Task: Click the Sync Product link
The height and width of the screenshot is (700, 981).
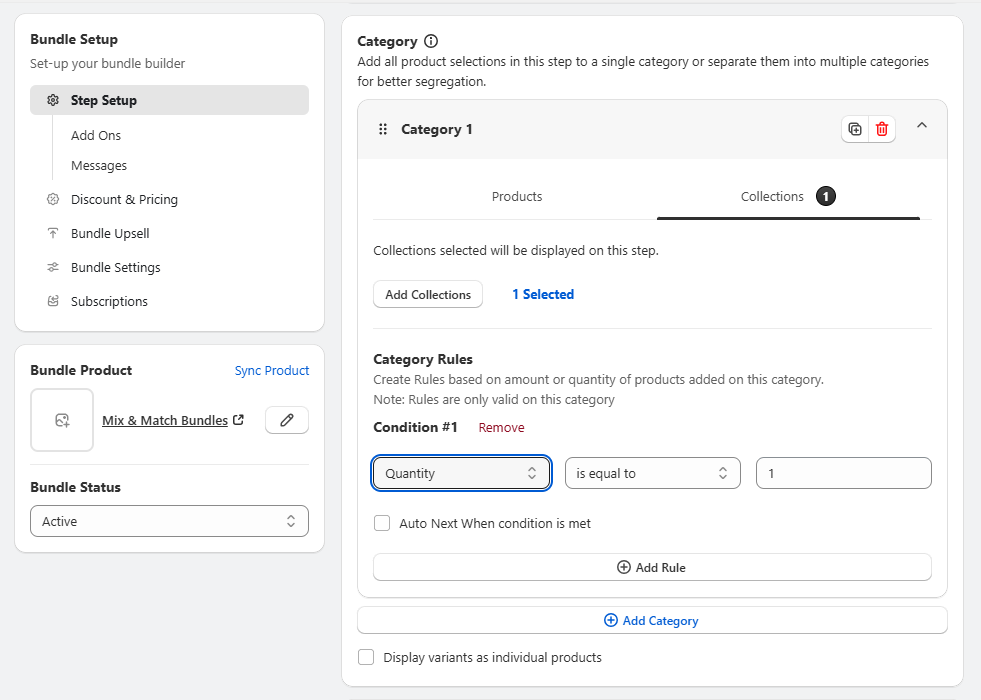Action: [272, 370]
